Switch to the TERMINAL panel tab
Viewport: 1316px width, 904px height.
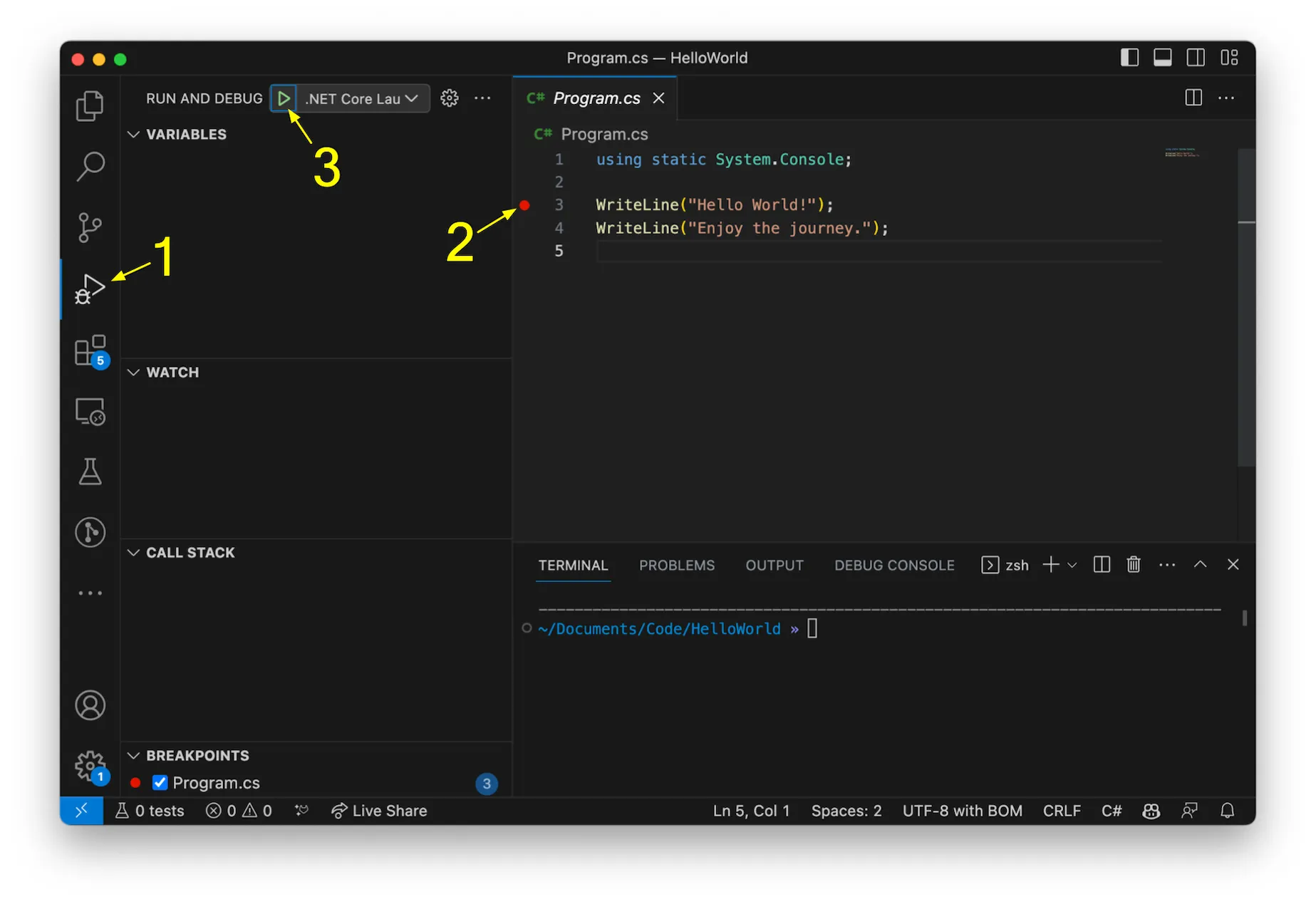[x=573, y=565]
